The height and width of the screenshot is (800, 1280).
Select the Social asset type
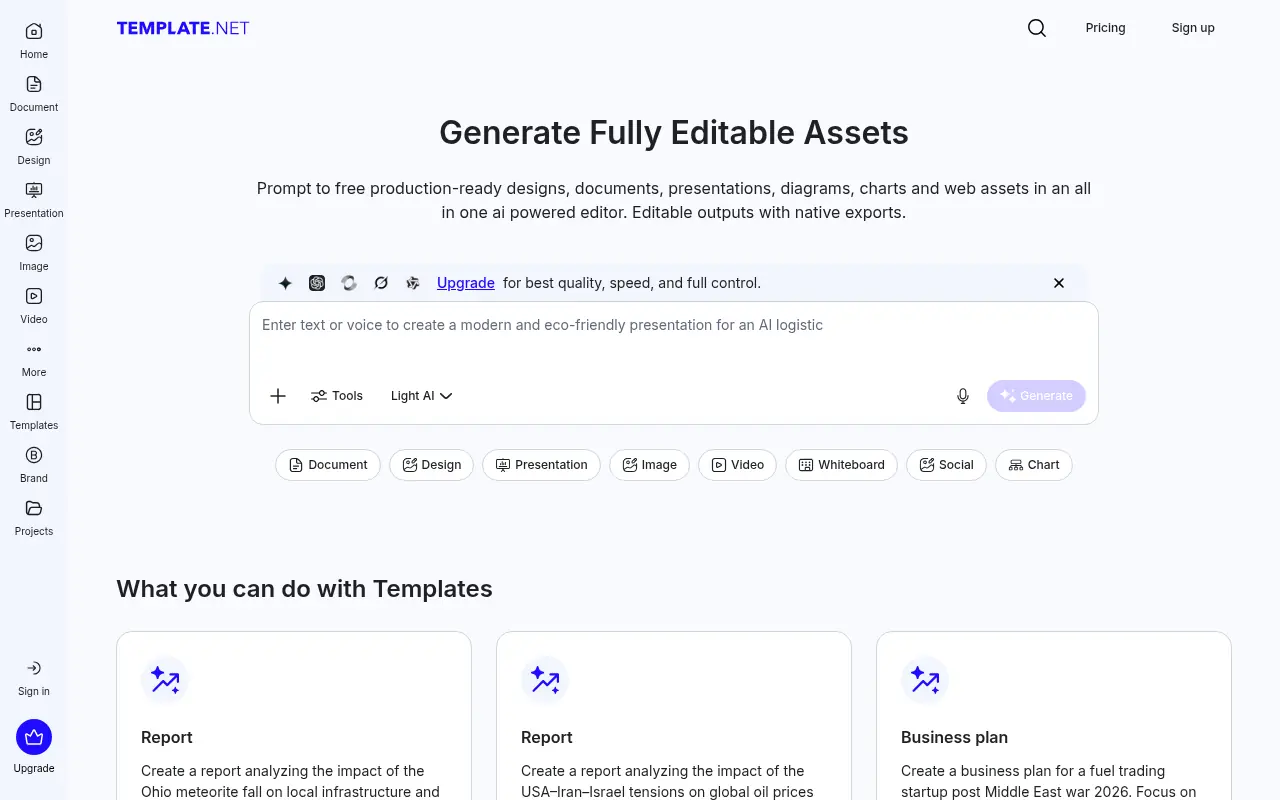pos(946,464)
